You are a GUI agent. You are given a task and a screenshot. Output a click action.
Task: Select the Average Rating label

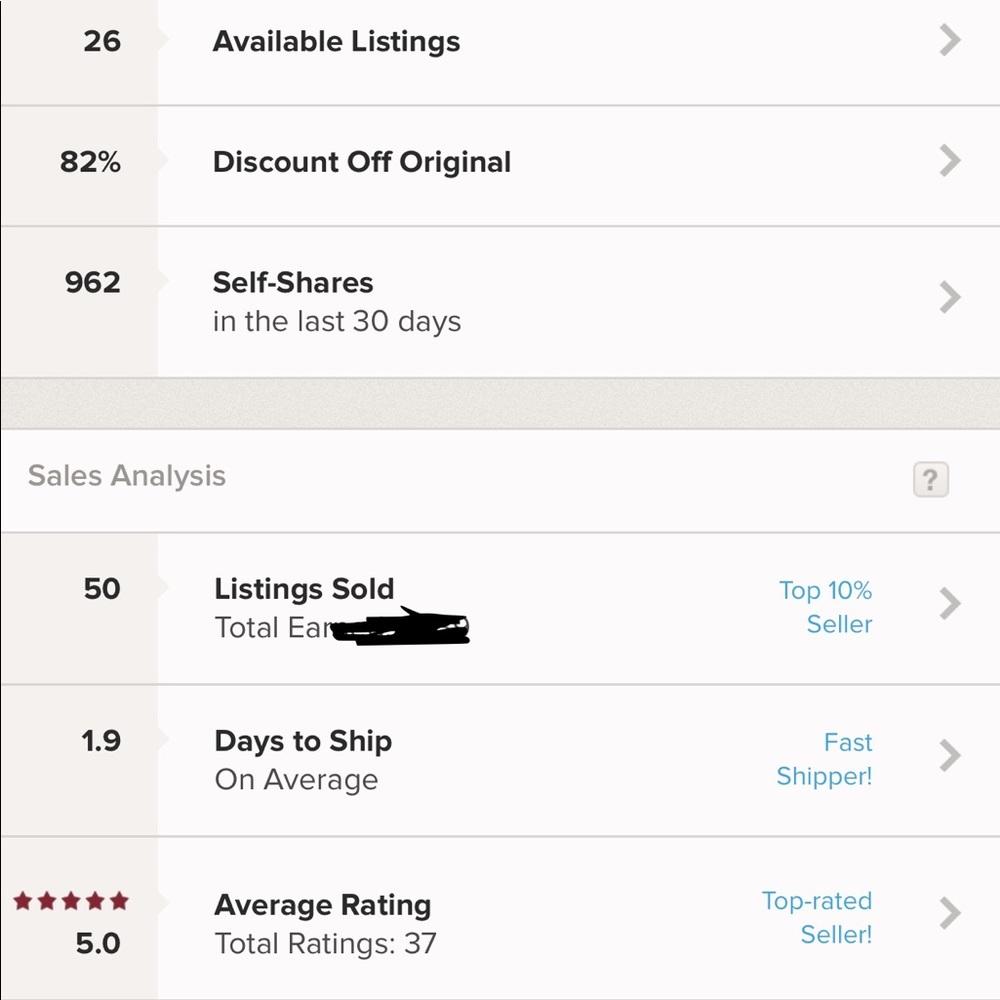click(322, 906)
